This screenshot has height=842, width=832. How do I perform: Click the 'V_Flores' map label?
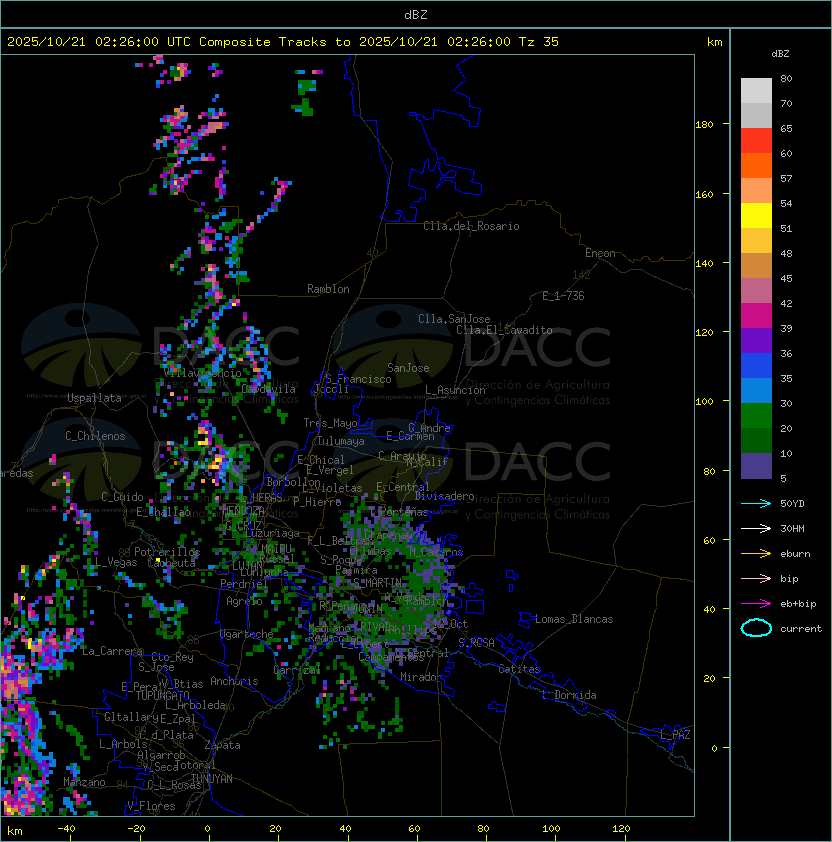click(151, 806)
